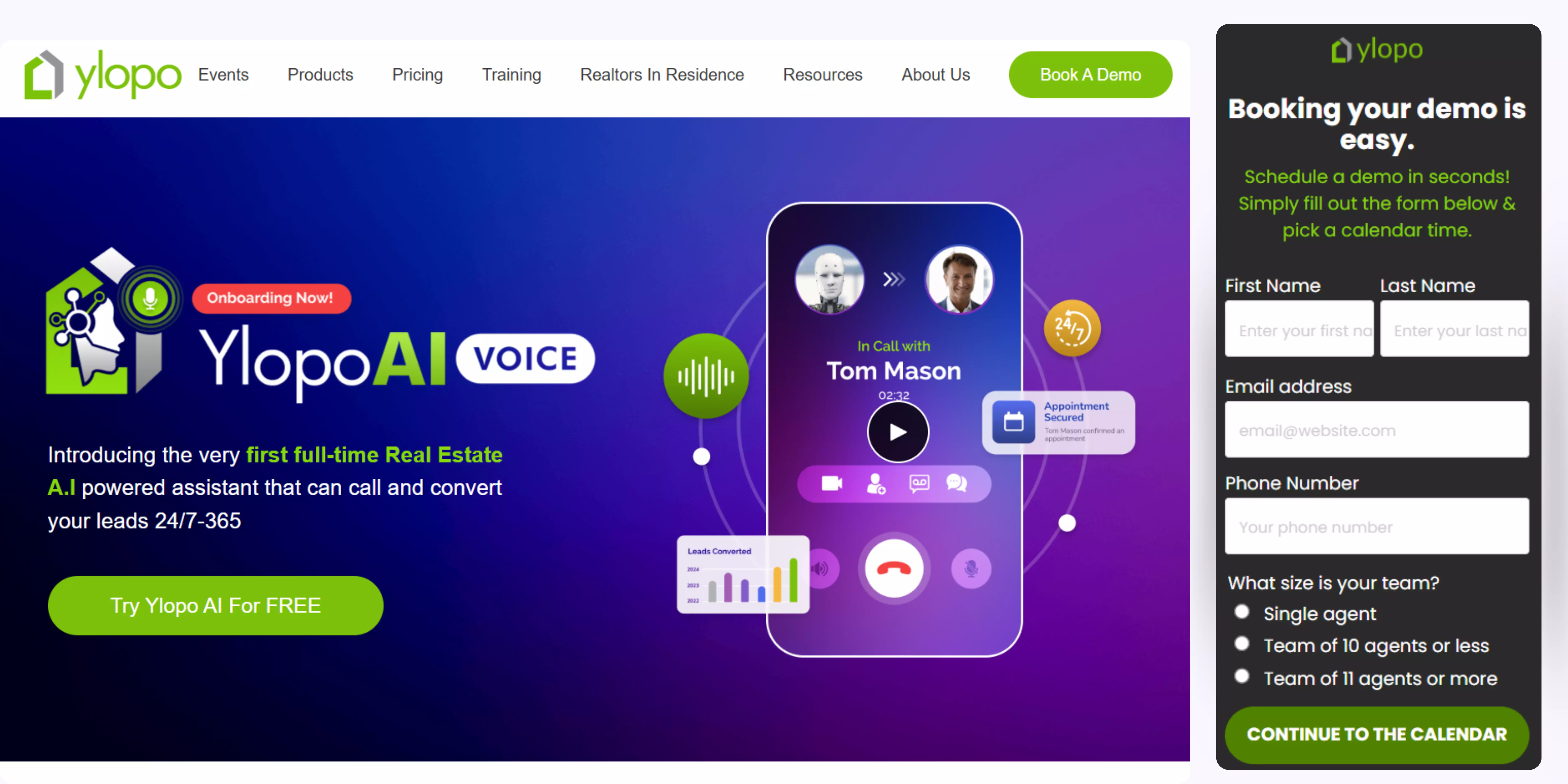Focus the Email address input field
Screen dimensions: 1568x784
click(x=1377, y=430)
